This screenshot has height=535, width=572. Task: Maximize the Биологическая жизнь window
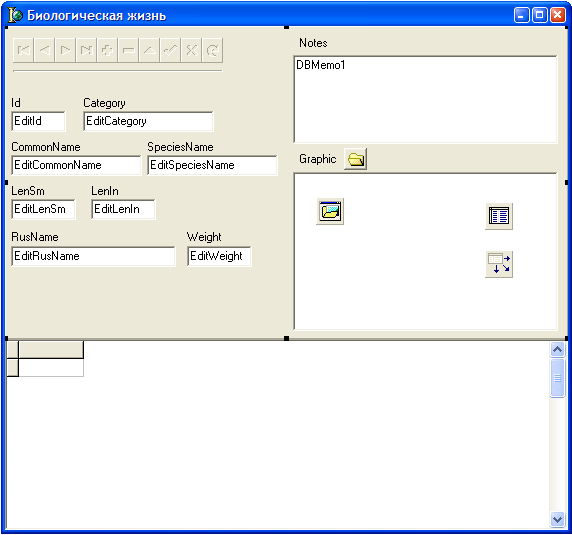click(x=540, y=15)
